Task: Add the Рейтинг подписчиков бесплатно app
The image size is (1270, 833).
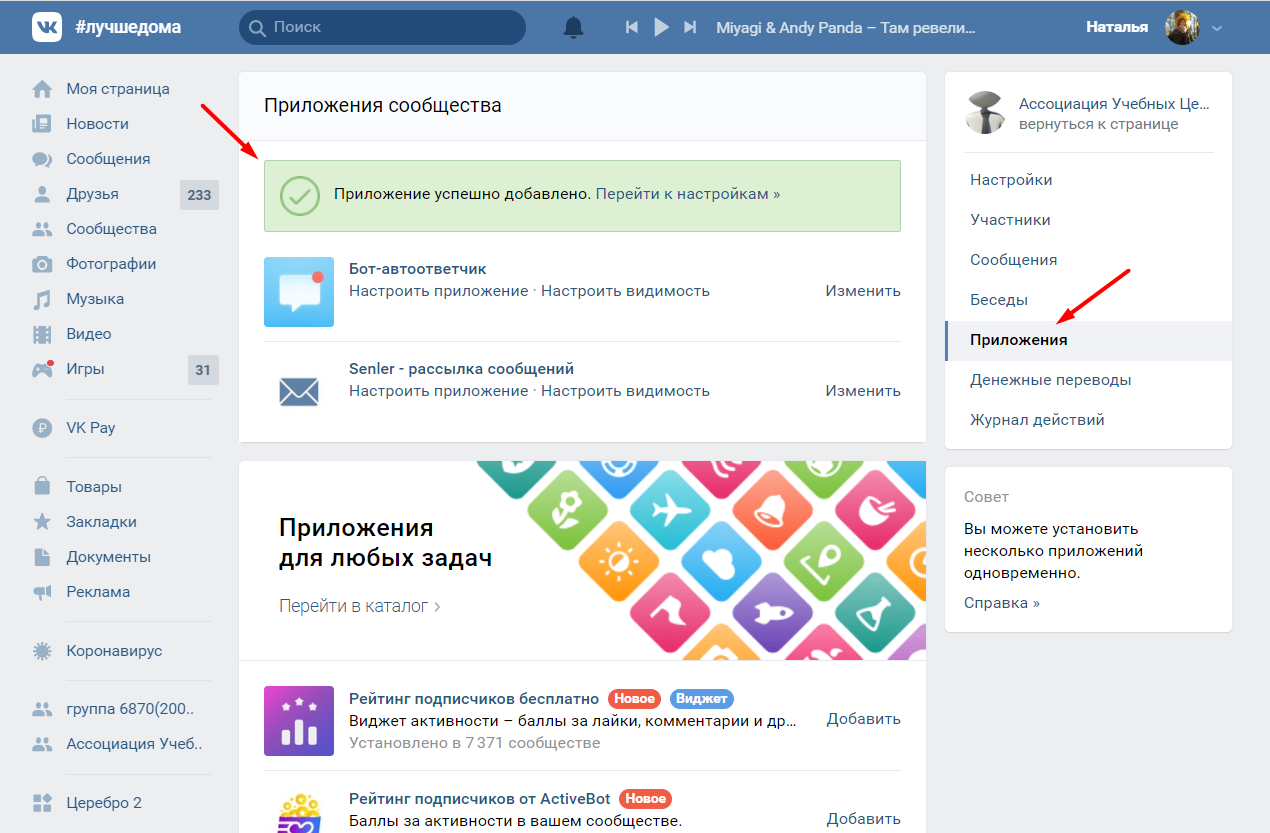Action: (x=863, y=719)
